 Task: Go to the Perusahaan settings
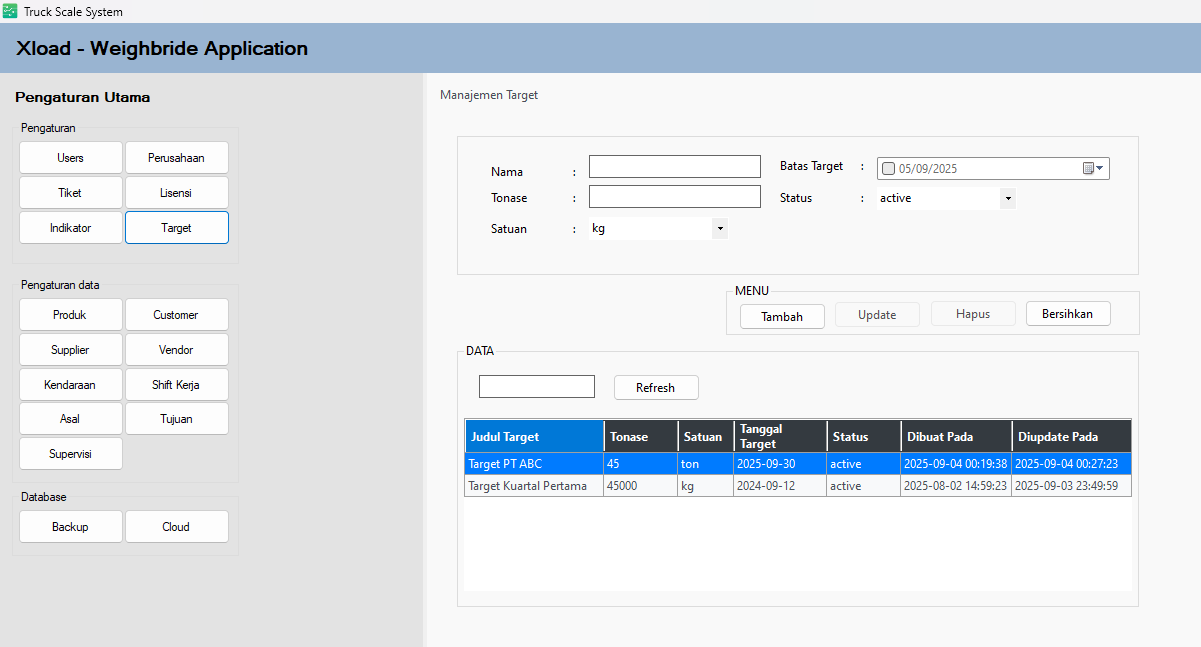point(176,158)
